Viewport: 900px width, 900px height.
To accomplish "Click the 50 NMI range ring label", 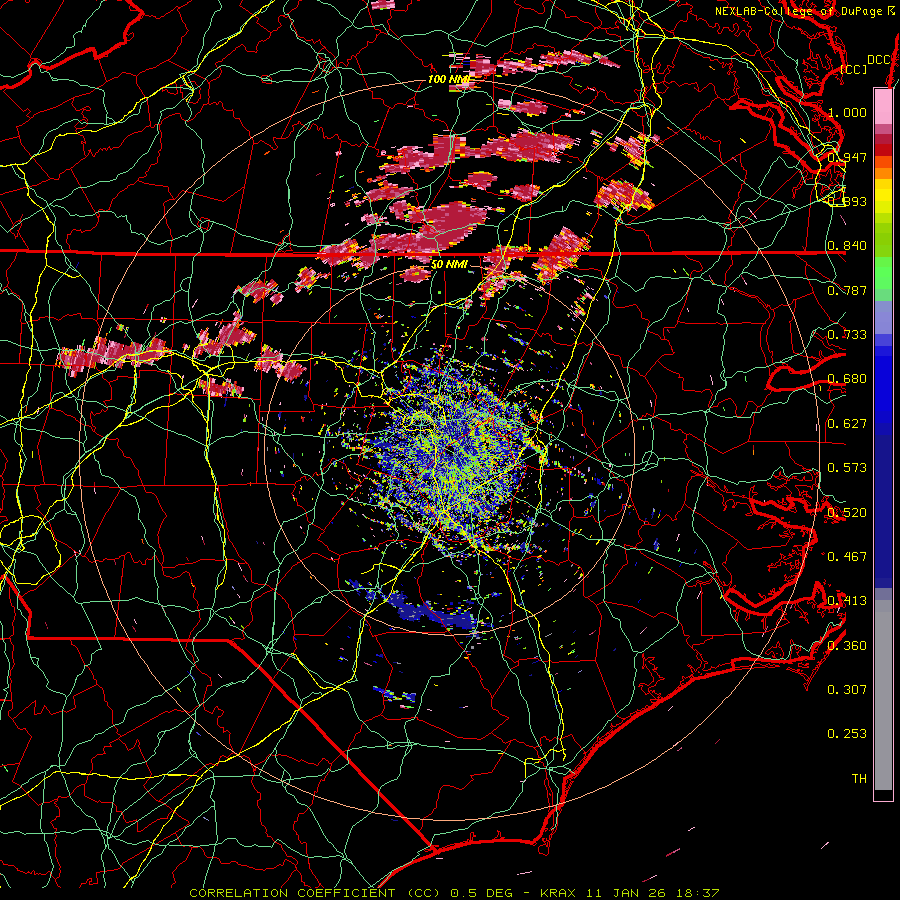I will (449, 265).
